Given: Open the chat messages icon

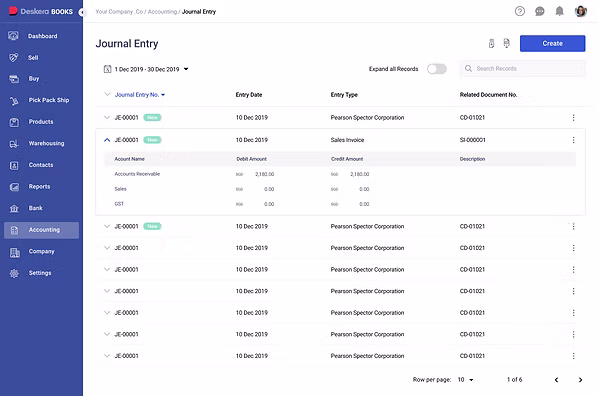Looking at the screenshot, I should [540, 11].
